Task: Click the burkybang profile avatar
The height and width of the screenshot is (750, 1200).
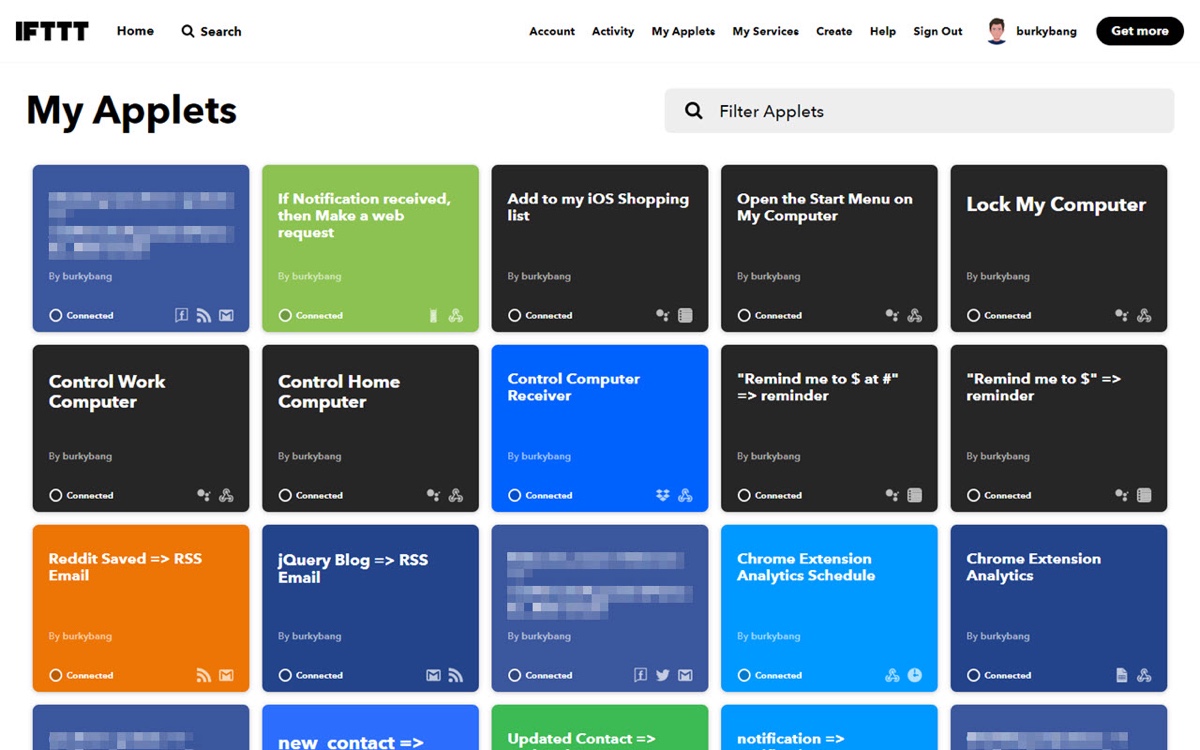Action: [x=996, y=31]
